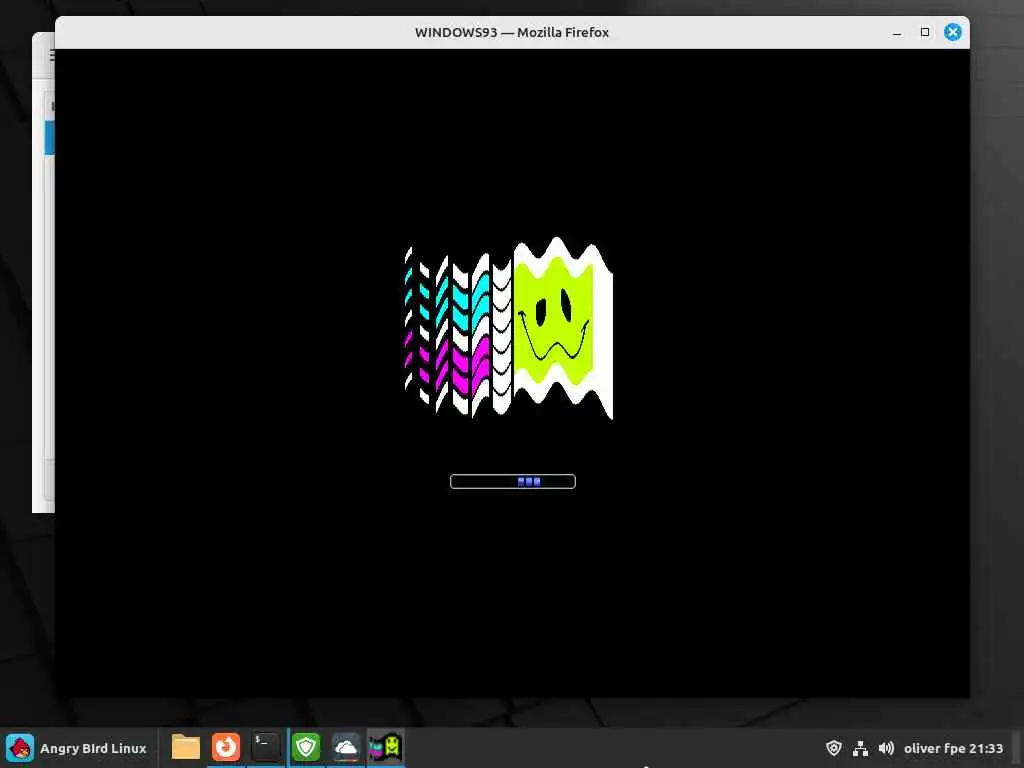This screenshot has height=768, width=1024.
Task: Open the volume speaker tray icon
Action: (x=886, y=748)
